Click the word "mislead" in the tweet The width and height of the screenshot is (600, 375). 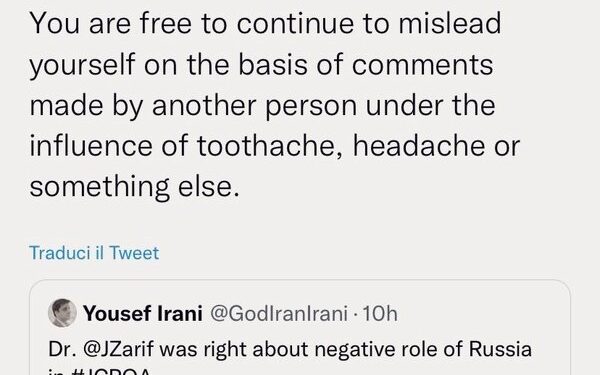[450, 23]
